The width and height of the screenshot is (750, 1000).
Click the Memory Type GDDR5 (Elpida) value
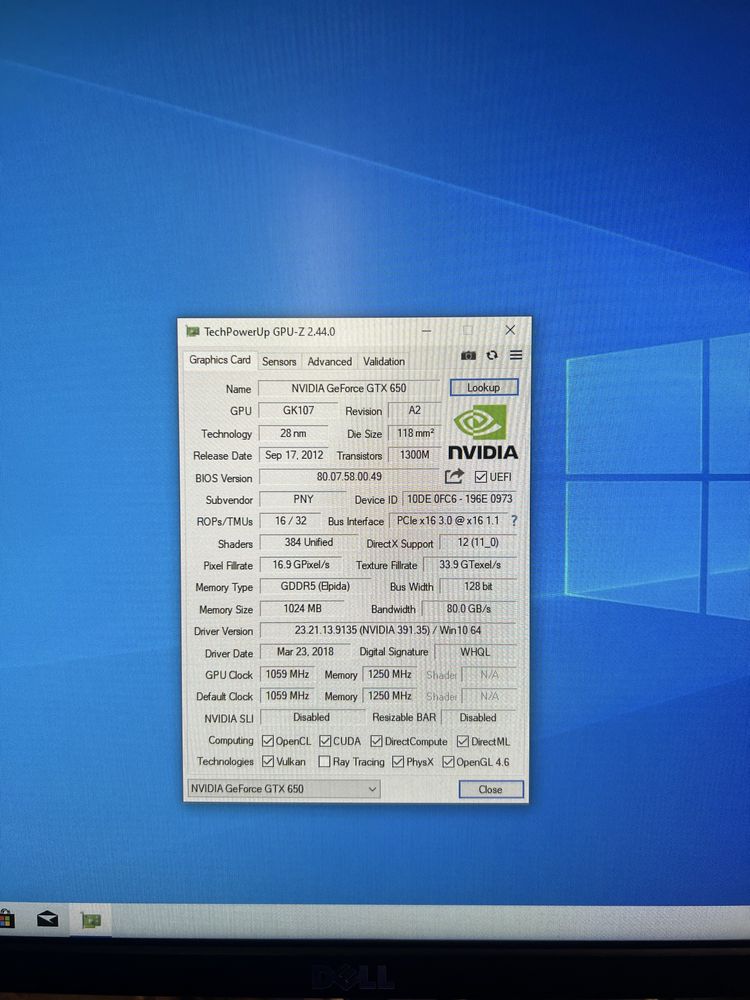coord(315,586)
